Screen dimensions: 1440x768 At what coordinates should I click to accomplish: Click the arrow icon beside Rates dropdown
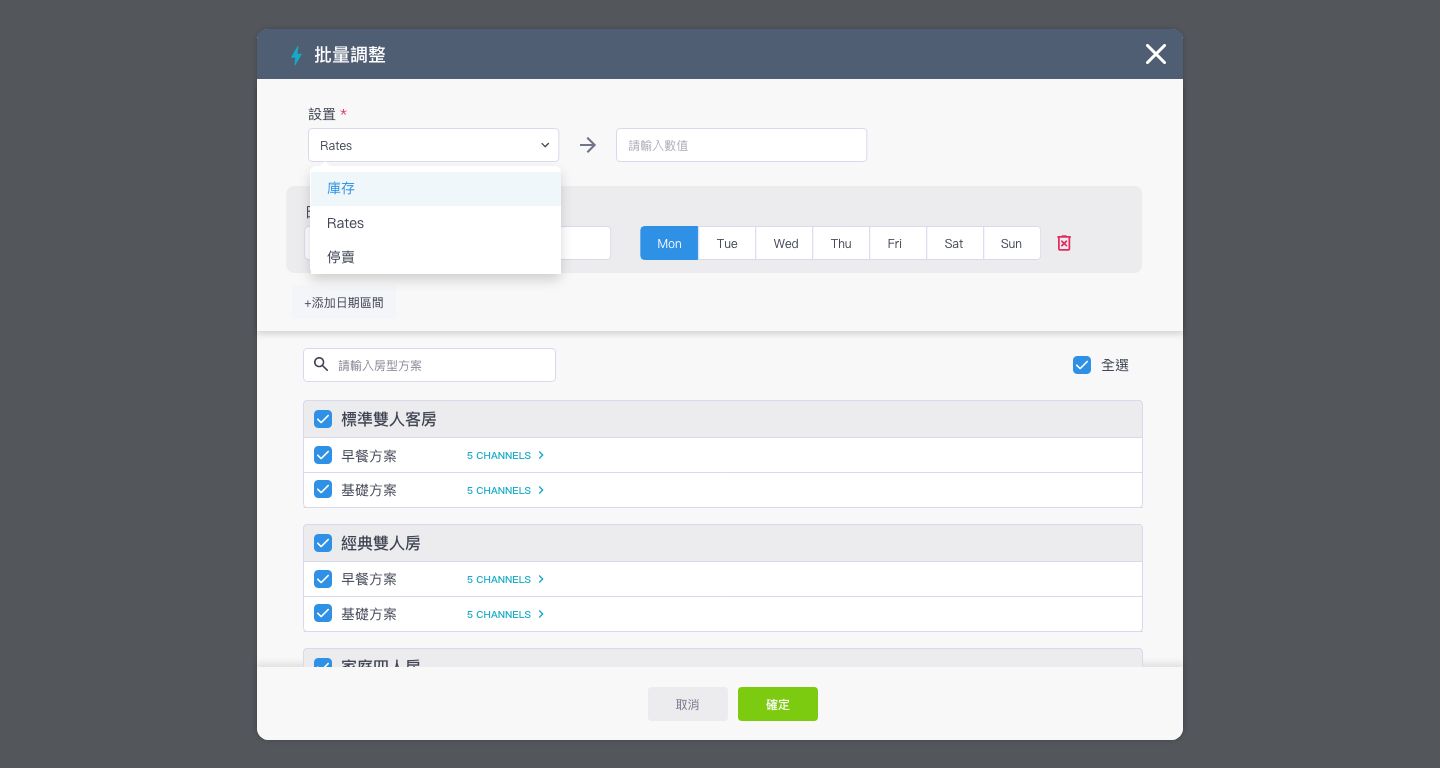click(588, 145)
